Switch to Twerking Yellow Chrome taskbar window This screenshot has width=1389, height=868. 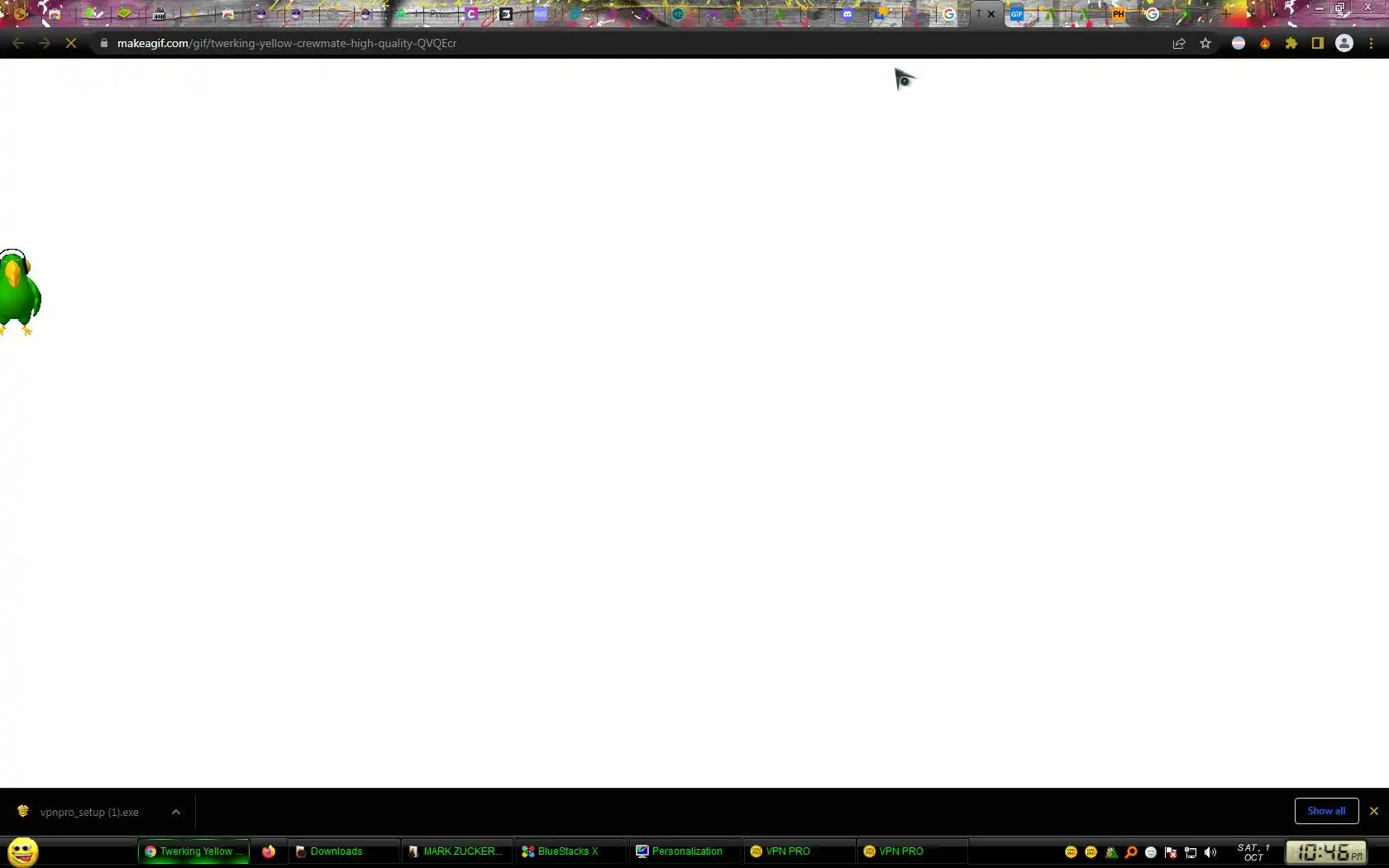pyautogui.click(x=193, y=851)
